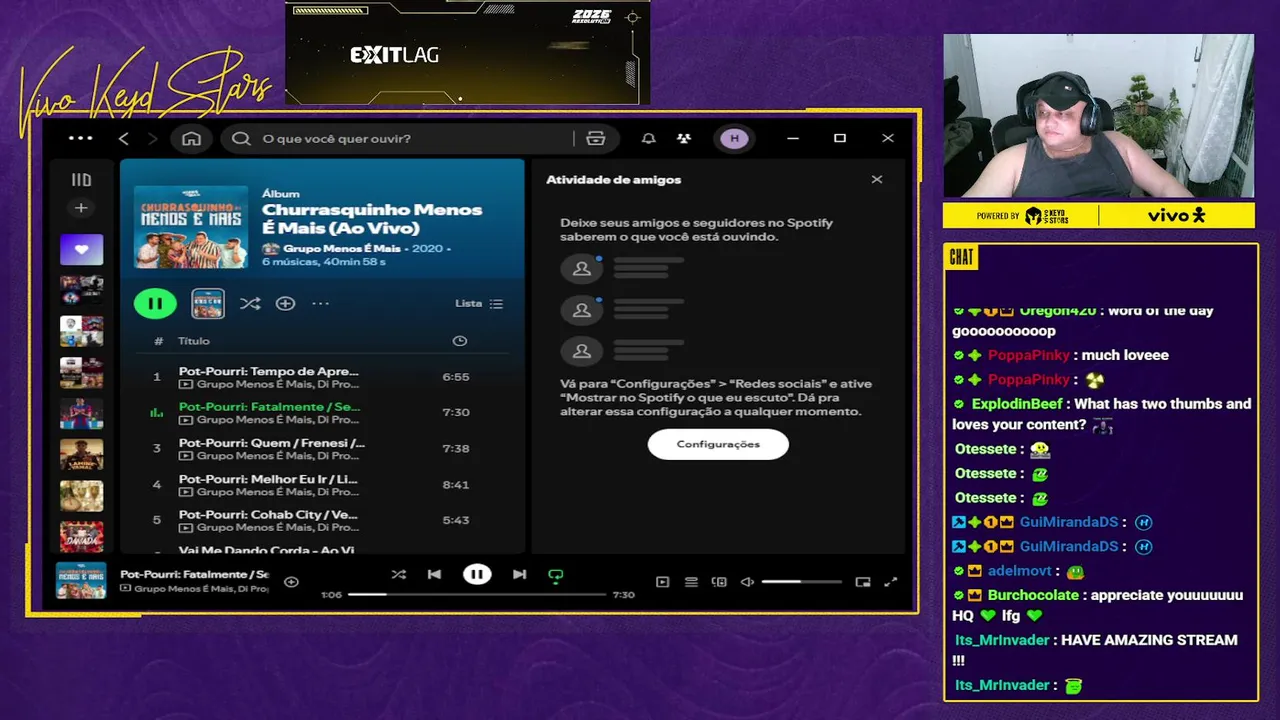
Task: Minimize the Spotify window
Action: (793, 138)
